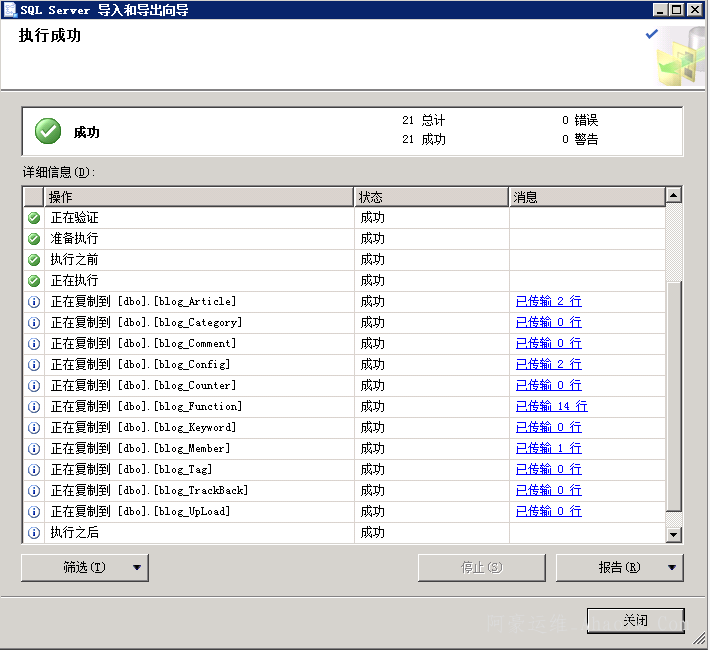710x650 pixels.
Task: Click the info icon beside blog_UpLoad row
Action: 34,512
